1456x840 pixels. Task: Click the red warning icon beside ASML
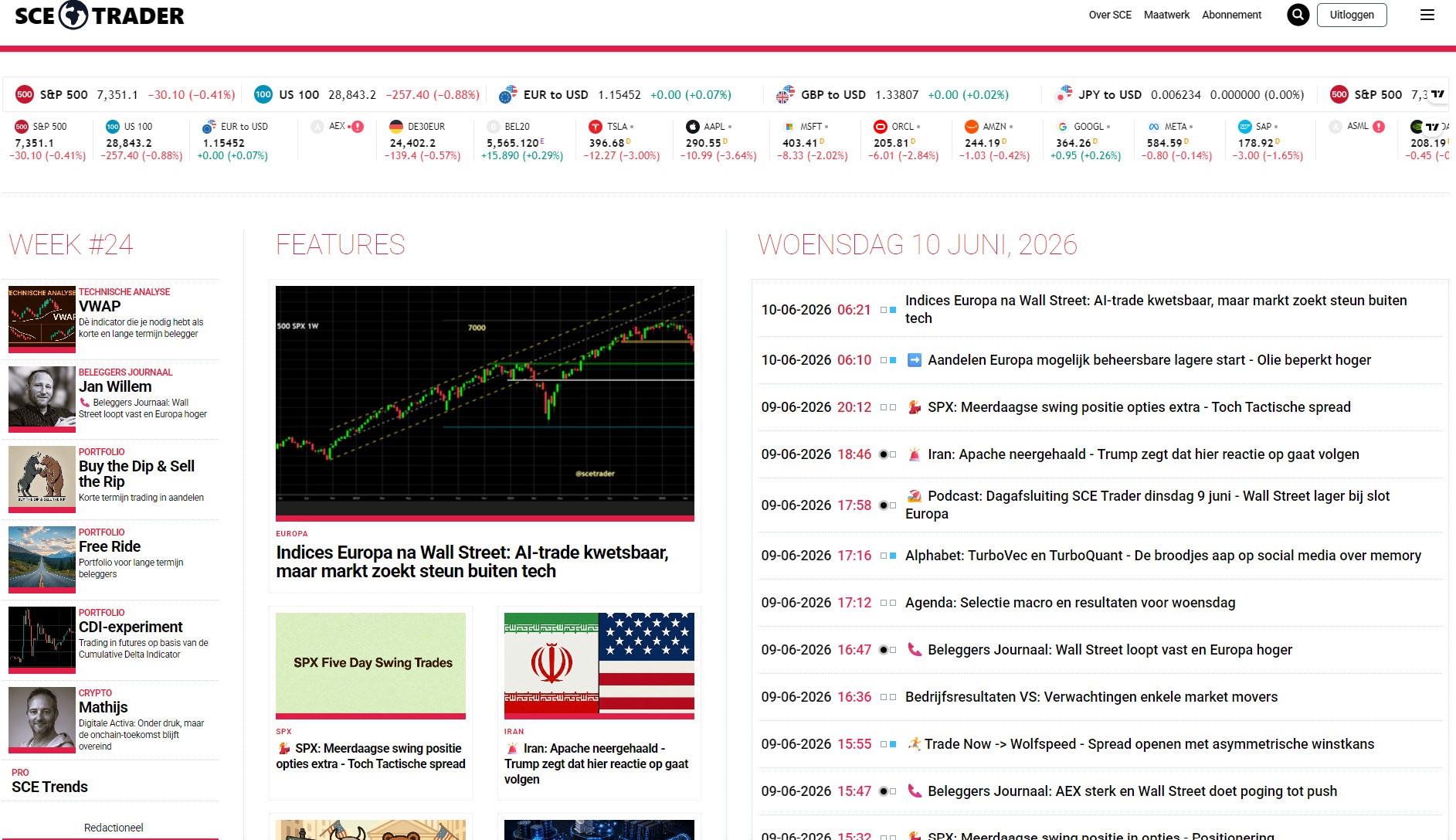(1379, 127)
